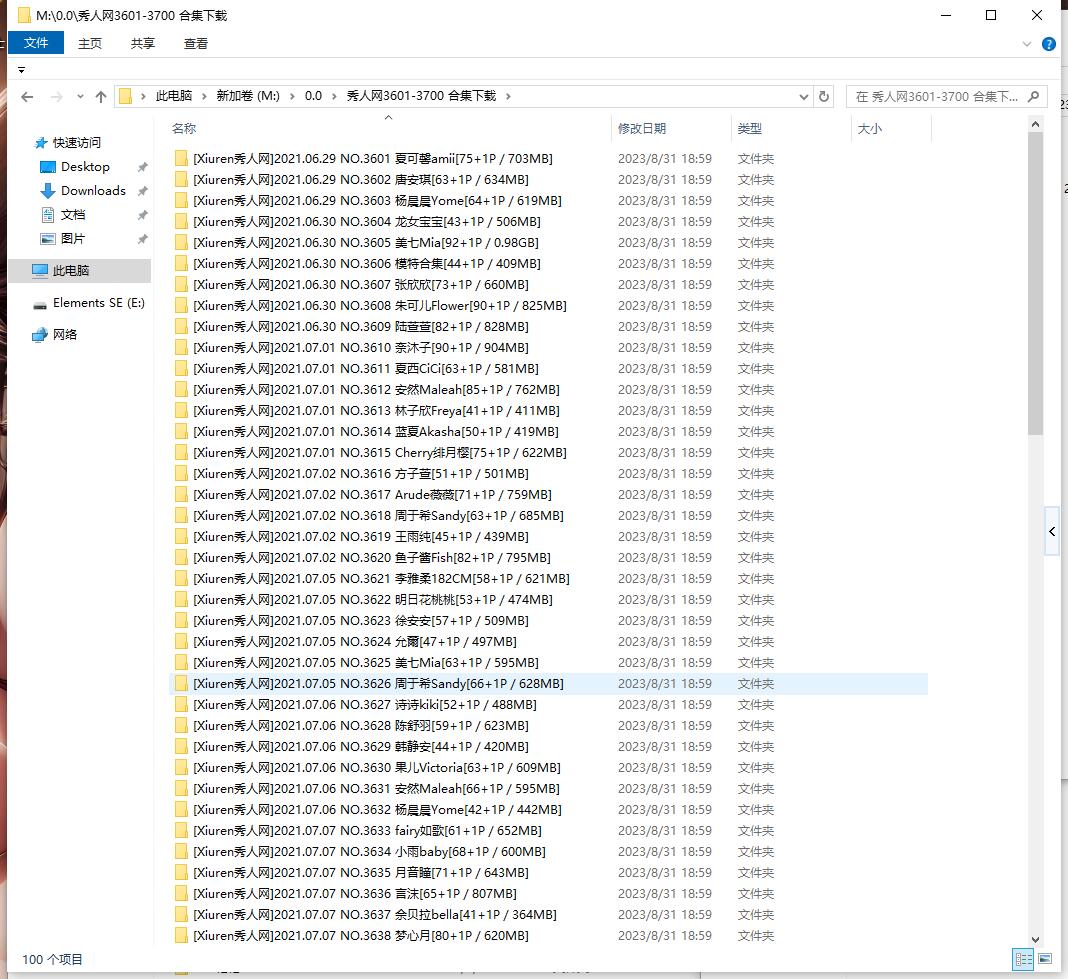The image size is (1068, 979).
Task: Open the recent locations dropdown arrow
Action: click(x=80, y=97)
